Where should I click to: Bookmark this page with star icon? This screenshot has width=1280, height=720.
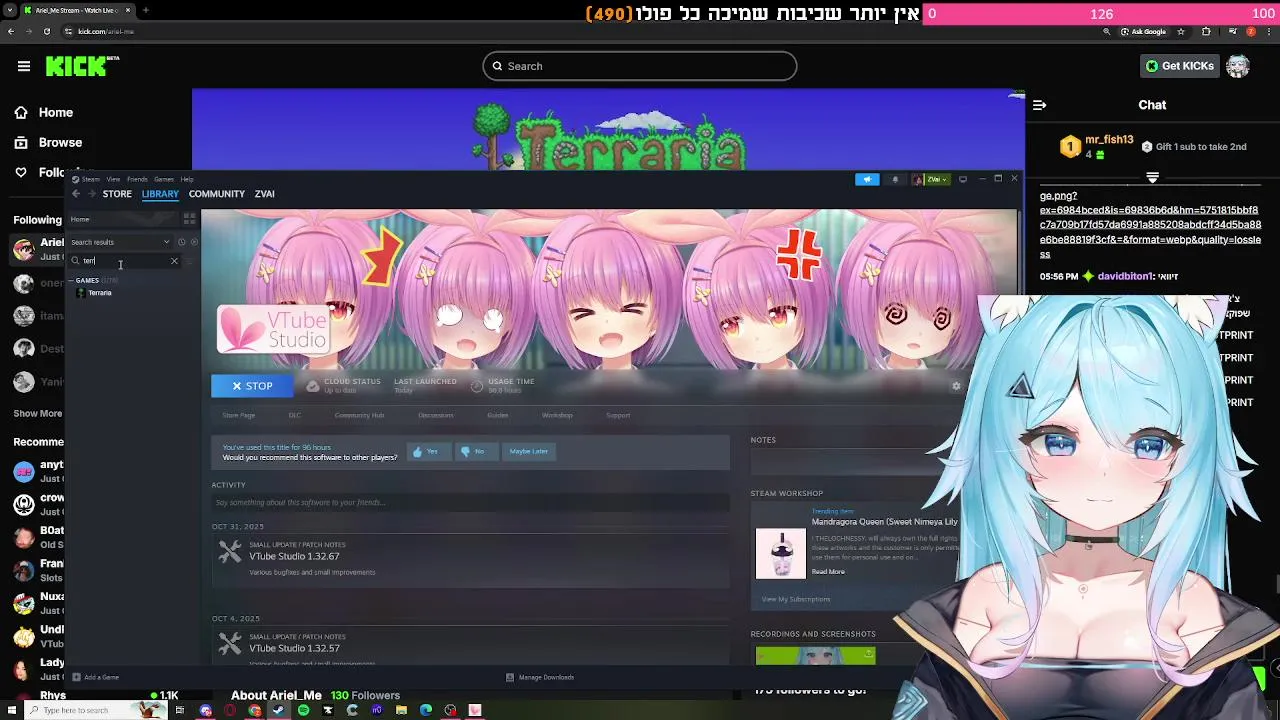[x=1180, y=31]
